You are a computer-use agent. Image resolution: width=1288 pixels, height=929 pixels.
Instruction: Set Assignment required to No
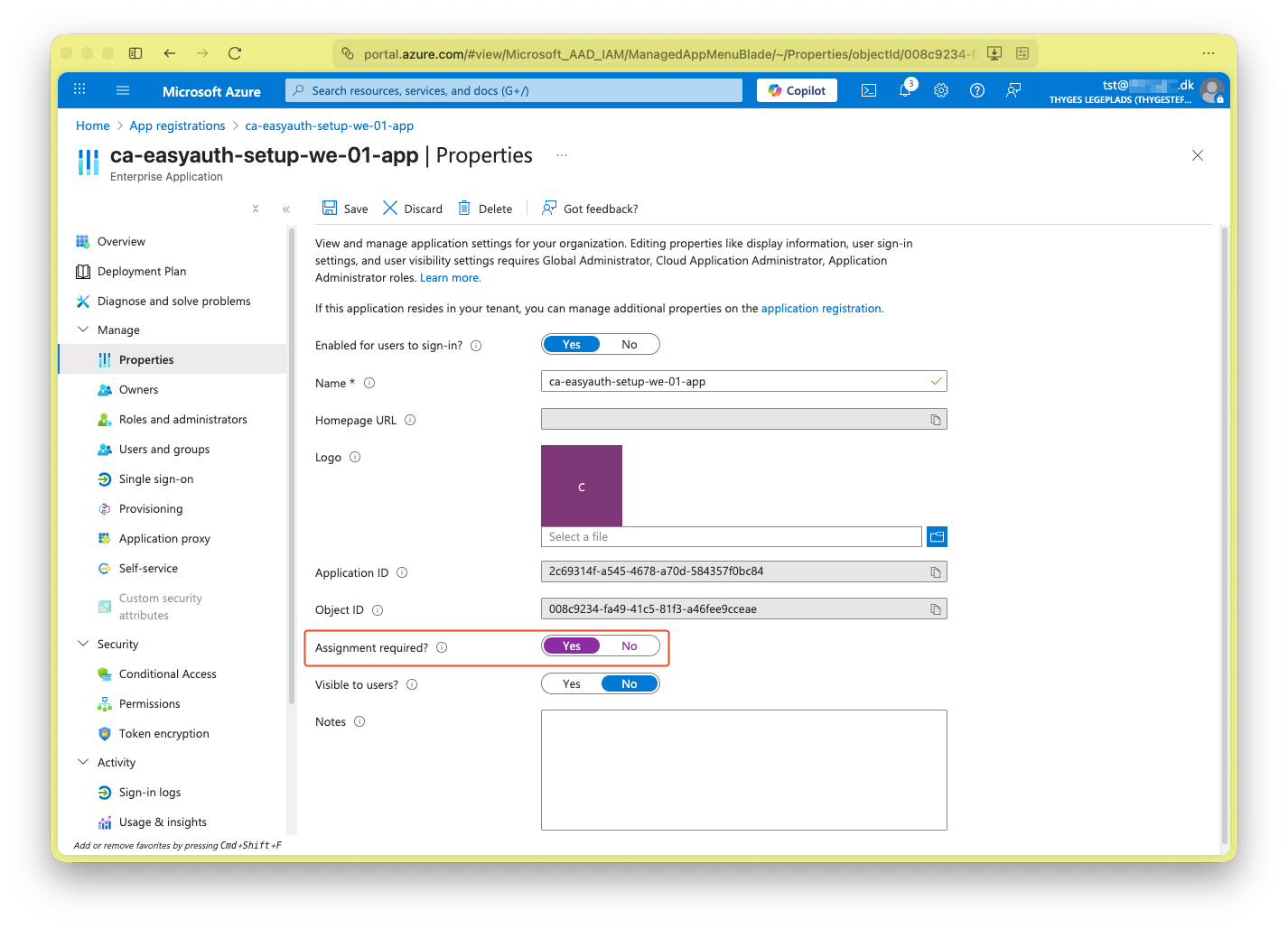click(x=630, y=646)
